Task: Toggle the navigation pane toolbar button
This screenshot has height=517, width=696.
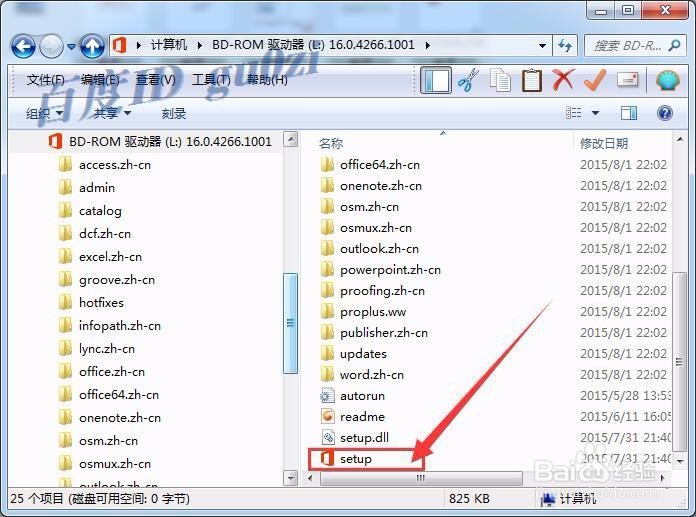Action: tap(436, 80)
